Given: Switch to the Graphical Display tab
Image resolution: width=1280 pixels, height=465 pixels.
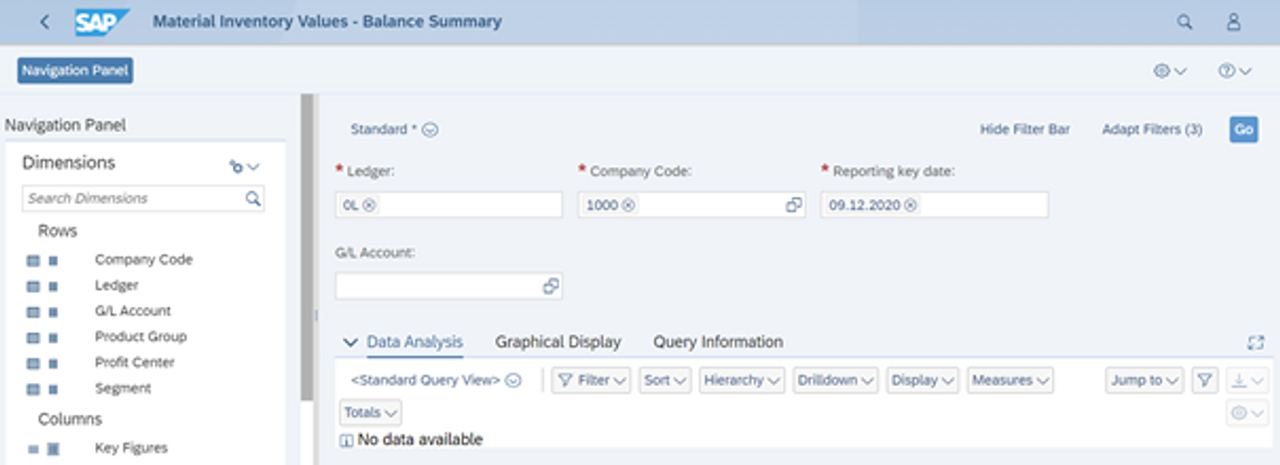Looking at the screenshot, I should tap(558, 342).
